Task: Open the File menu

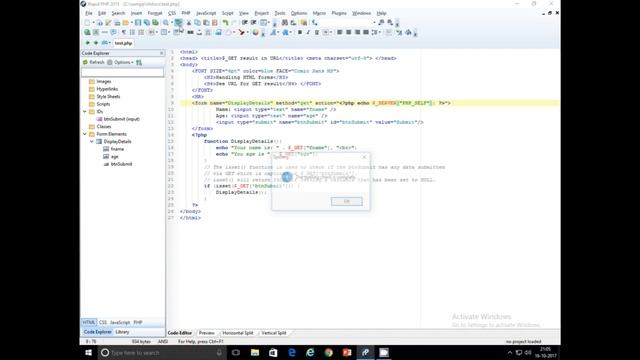Action: click(89, 13)
